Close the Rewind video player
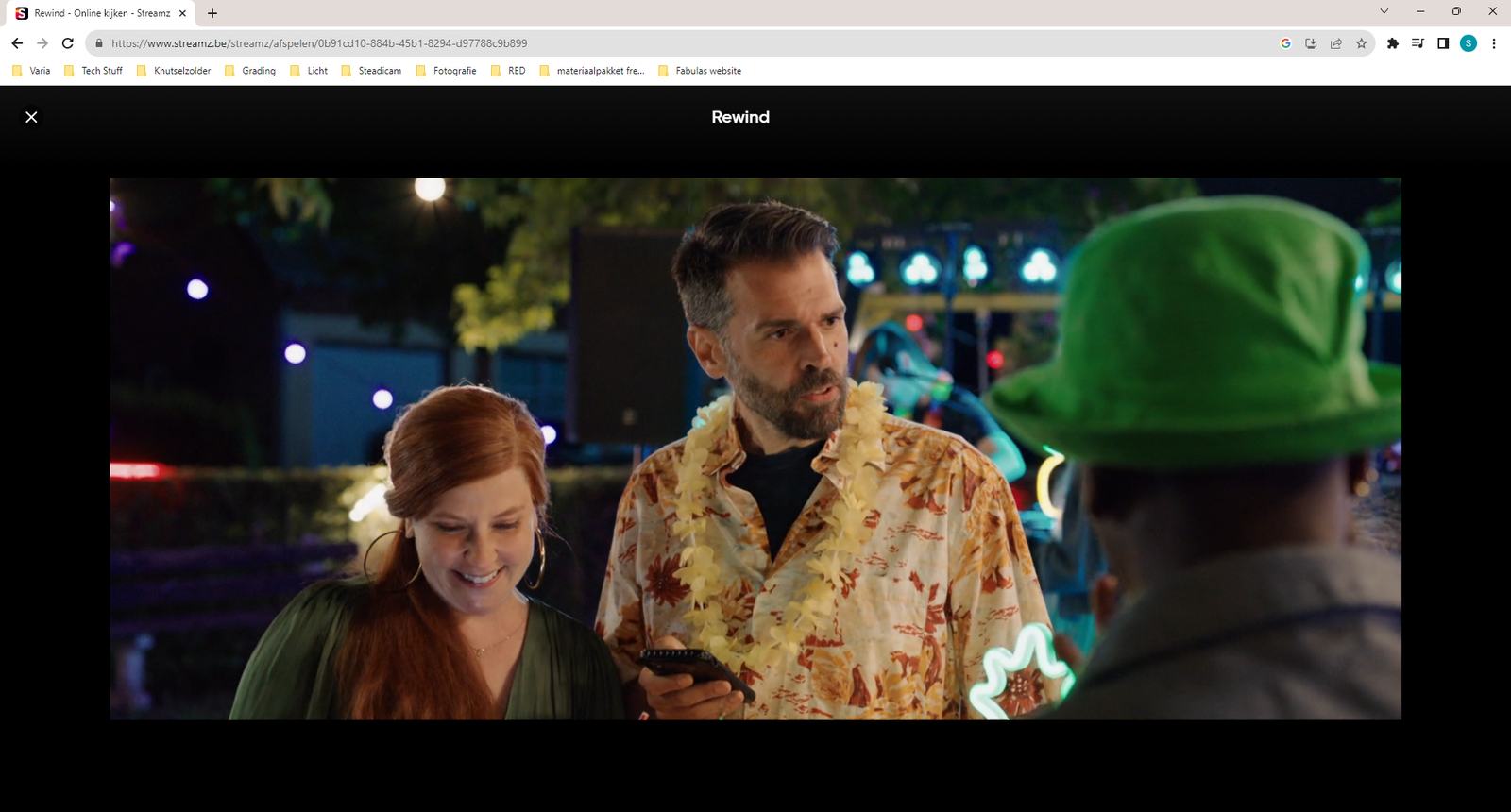The image size is (1511, 812). (x=31, y=117)
